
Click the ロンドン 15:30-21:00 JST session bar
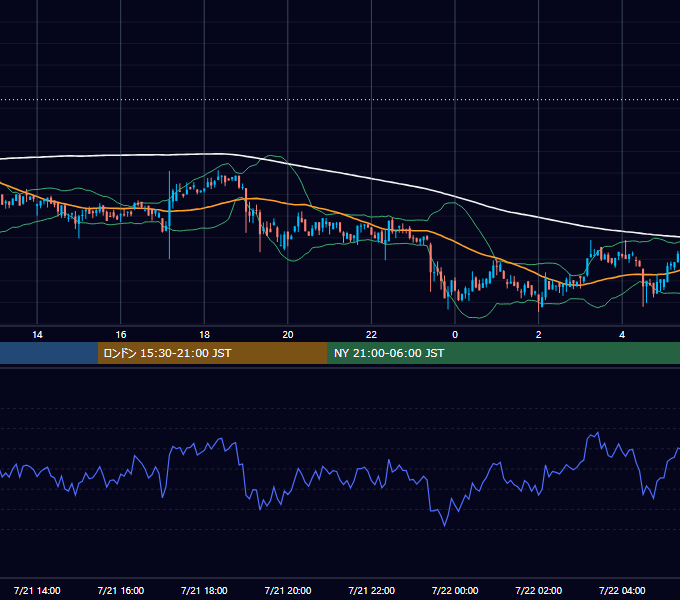212,353
